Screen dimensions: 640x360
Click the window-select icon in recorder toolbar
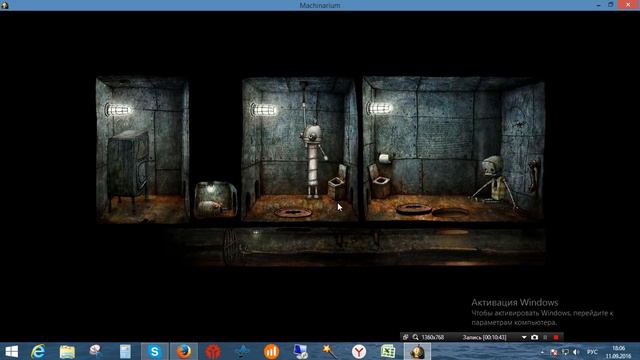[x=405, y=337]
